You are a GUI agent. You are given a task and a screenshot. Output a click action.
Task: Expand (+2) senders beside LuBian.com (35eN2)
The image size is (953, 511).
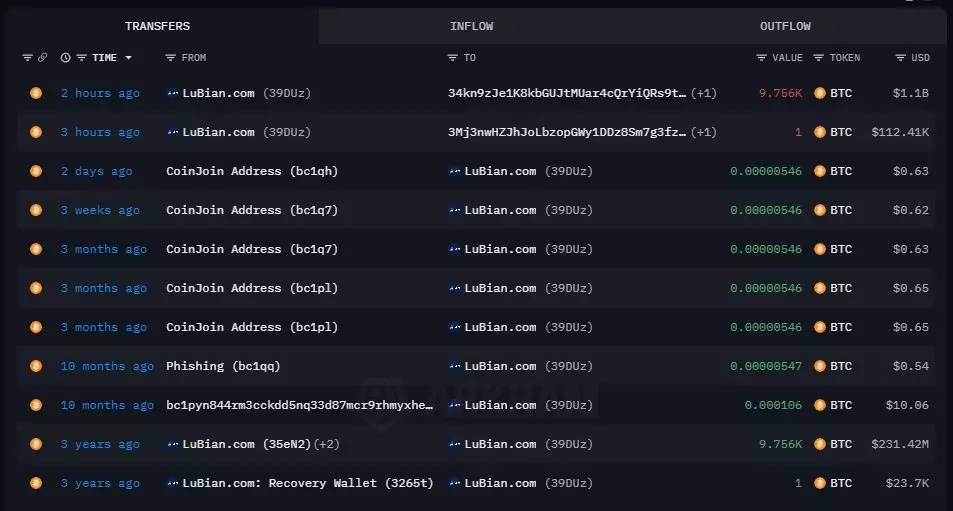327,444
